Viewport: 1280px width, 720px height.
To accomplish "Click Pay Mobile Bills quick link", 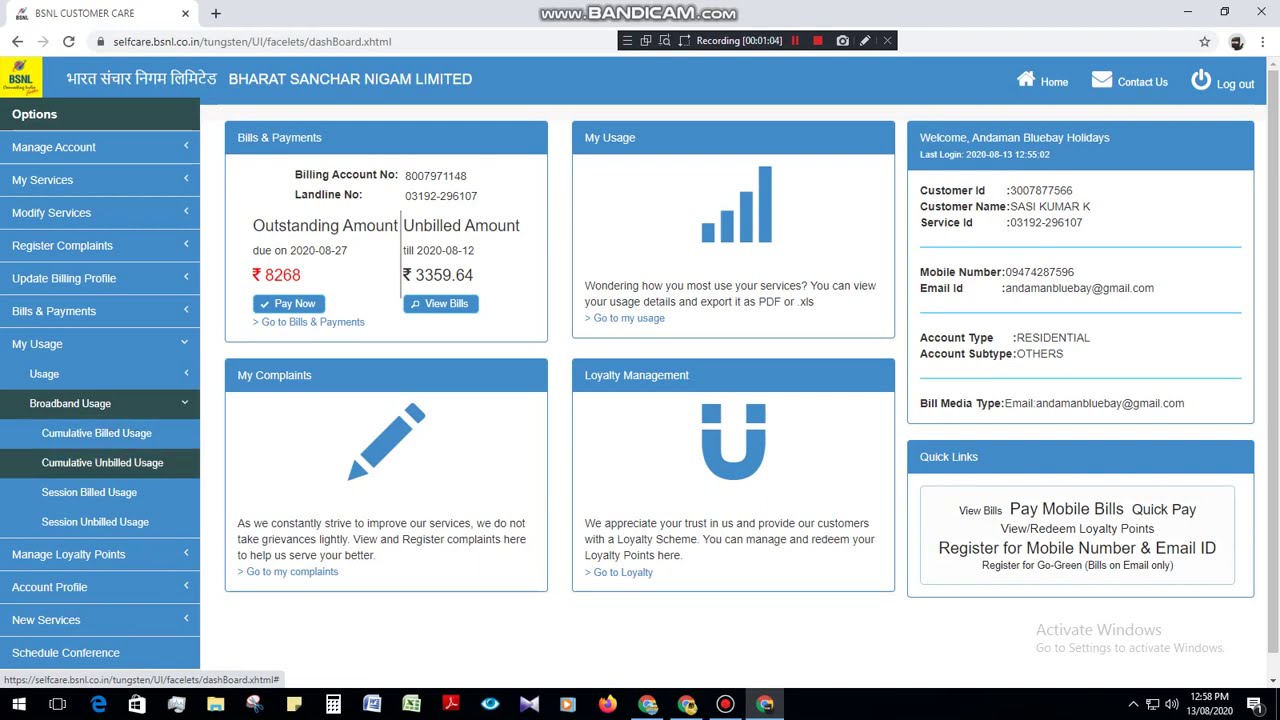I will click(1067, 509).
